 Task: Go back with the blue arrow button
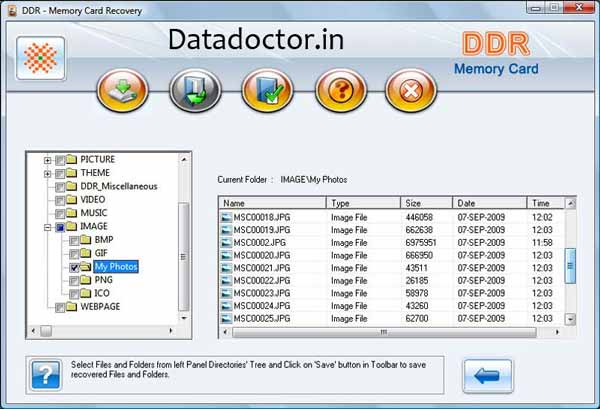[488, 376]
